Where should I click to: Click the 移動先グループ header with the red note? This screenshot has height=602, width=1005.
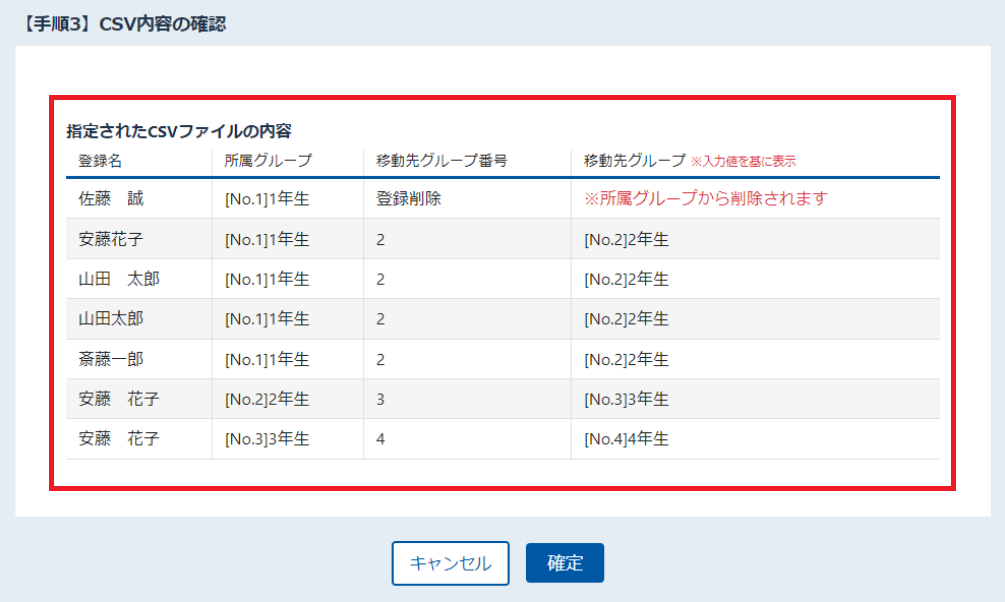(690, 161)
